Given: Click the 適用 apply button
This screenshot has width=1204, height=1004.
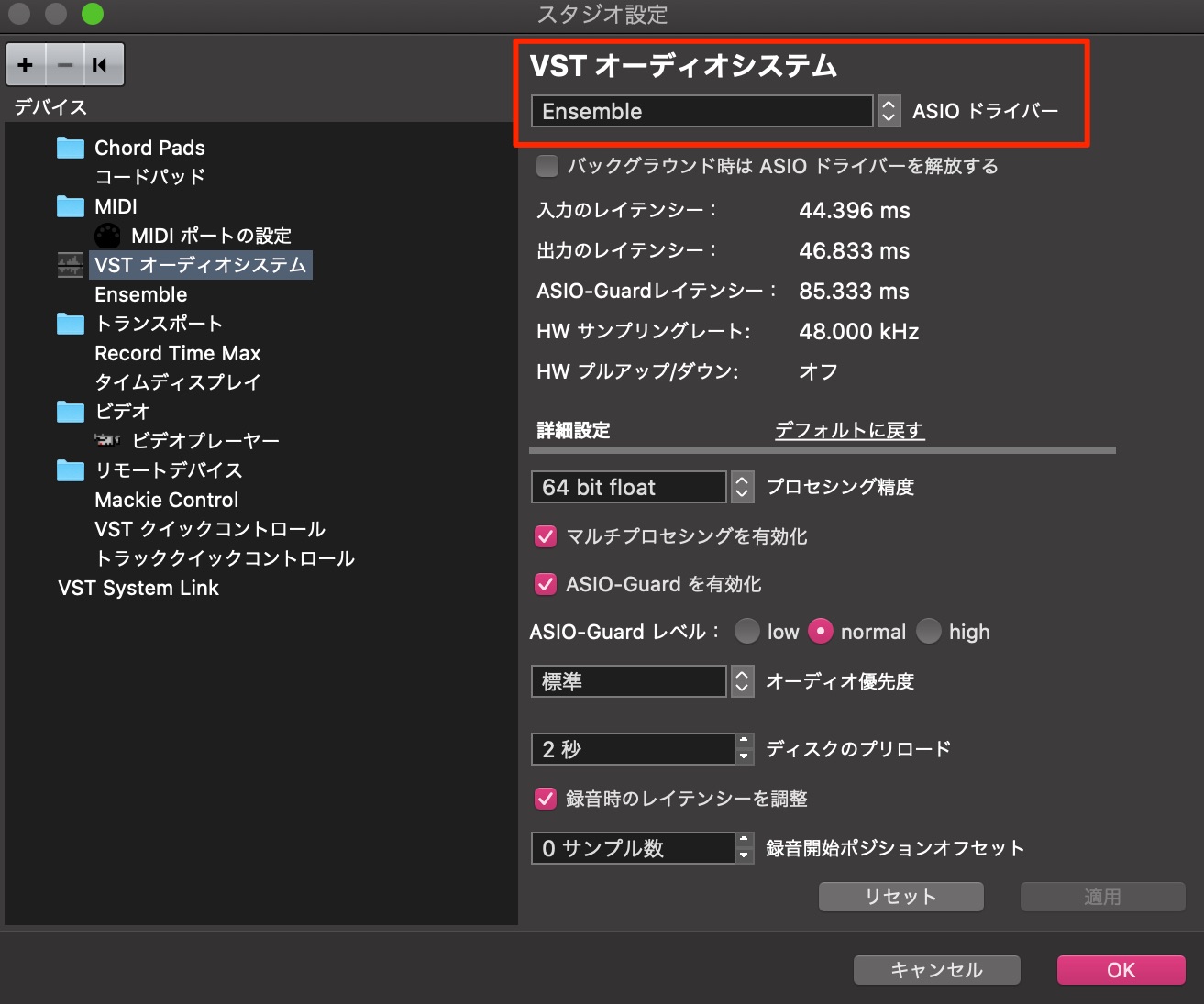Looking at the screenshot, I should [x=1103, y=897].
